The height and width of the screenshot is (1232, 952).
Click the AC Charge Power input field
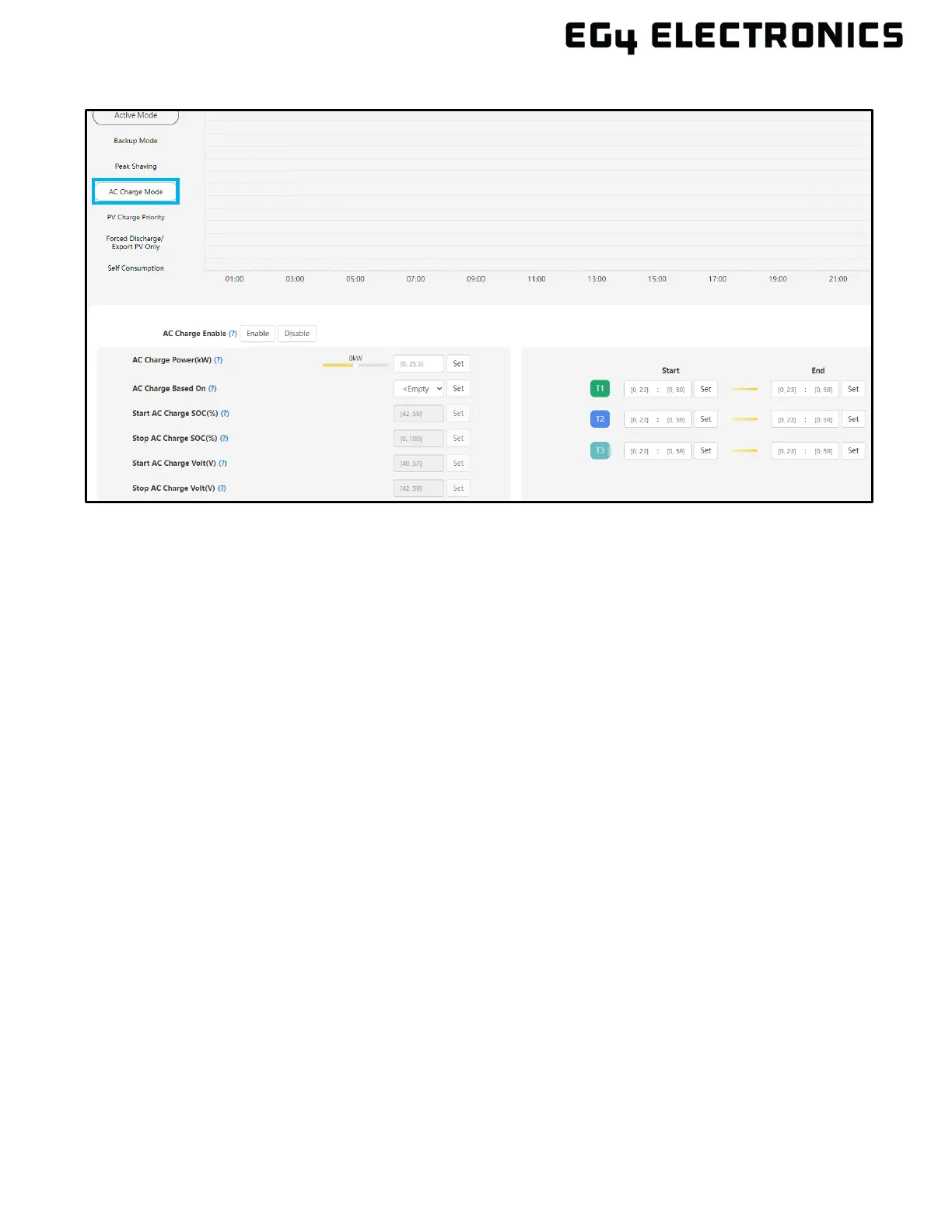(418, 364)
